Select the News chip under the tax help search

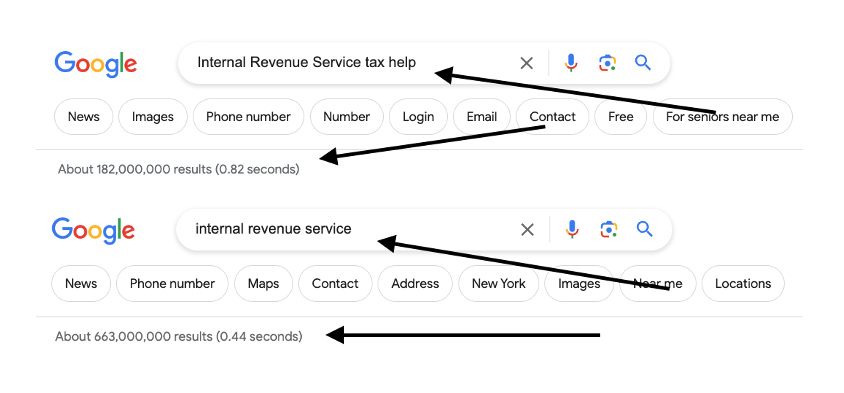pyautogui.click(x=83, y=117)
